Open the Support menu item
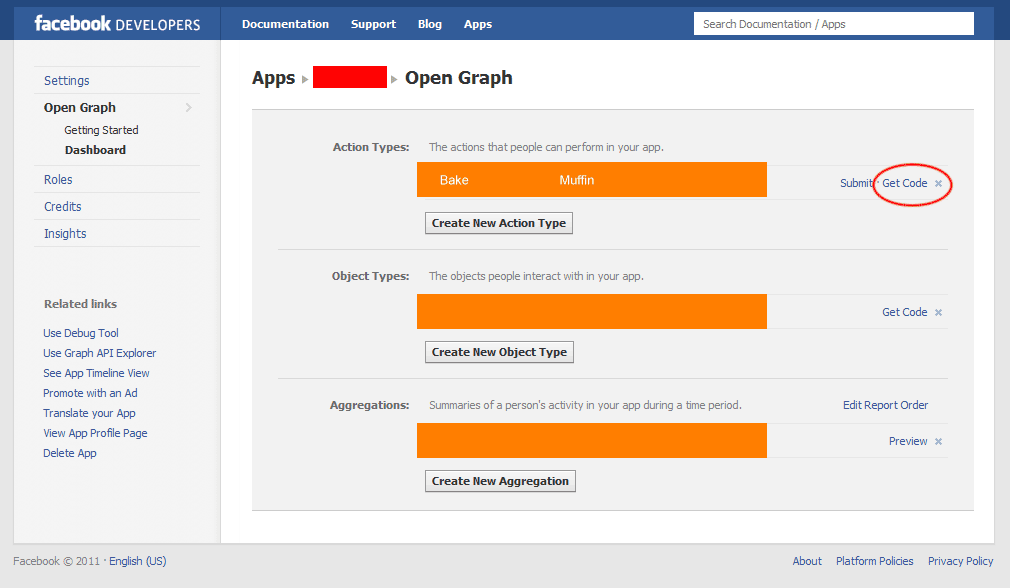Viewport: 1010px width, 588px height. (x=373, y=24)
